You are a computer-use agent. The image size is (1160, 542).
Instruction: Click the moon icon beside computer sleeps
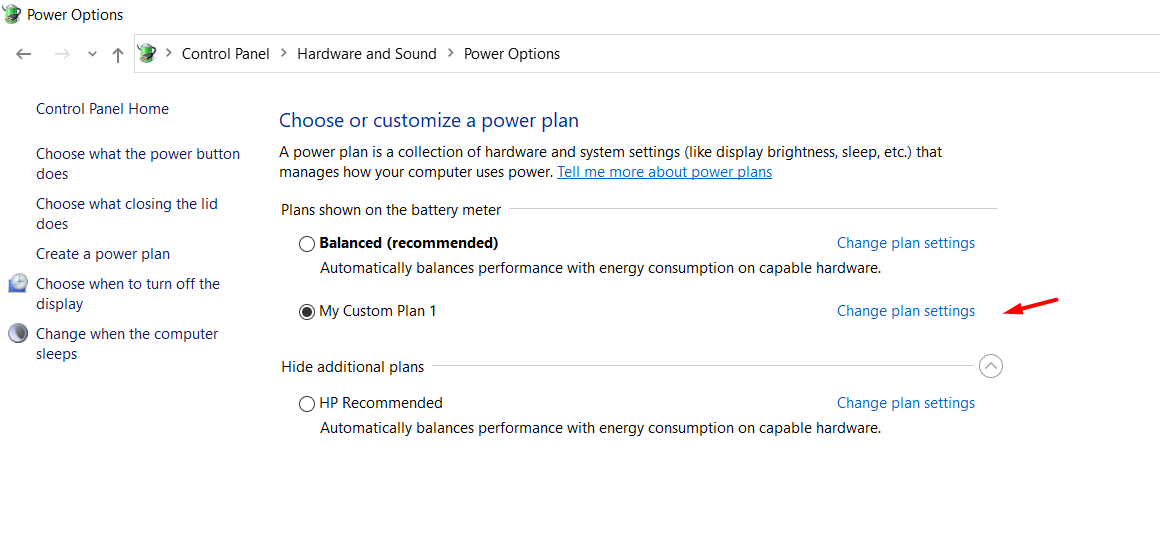pyautogui.click(x=18, y=333)
